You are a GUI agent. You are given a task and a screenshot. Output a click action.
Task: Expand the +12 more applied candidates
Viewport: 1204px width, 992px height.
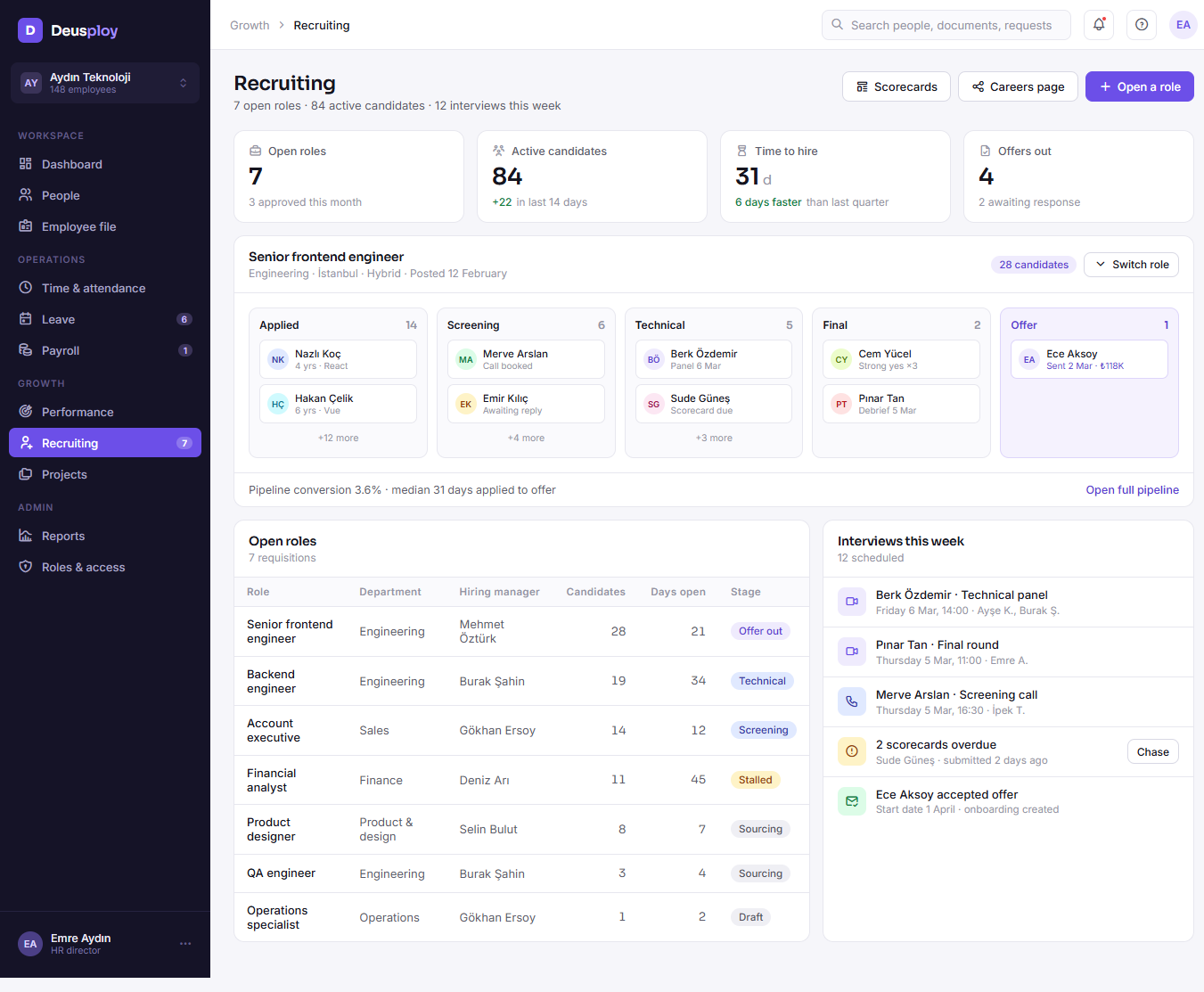[x=339, y=438]
